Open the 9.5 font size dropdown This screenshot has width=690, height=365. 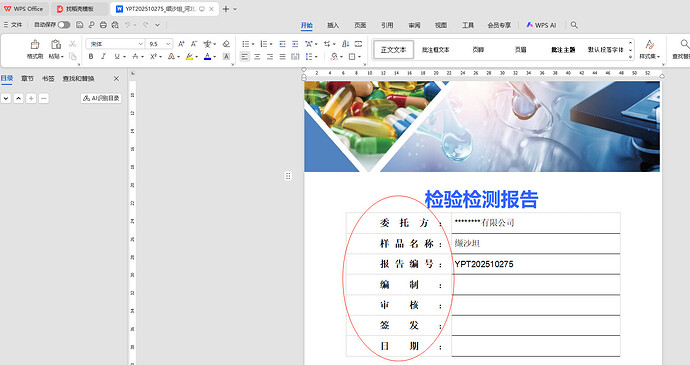coord(168,44)
